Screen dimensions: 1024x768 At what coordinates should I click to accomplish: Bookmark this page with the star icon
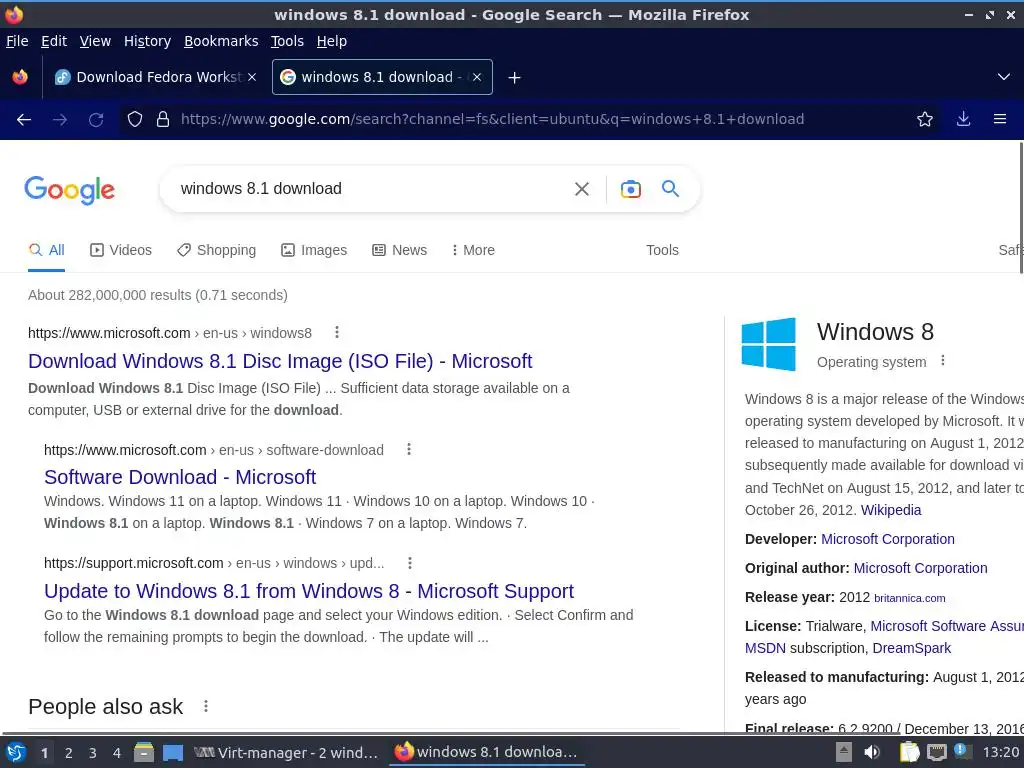(925, 120)
